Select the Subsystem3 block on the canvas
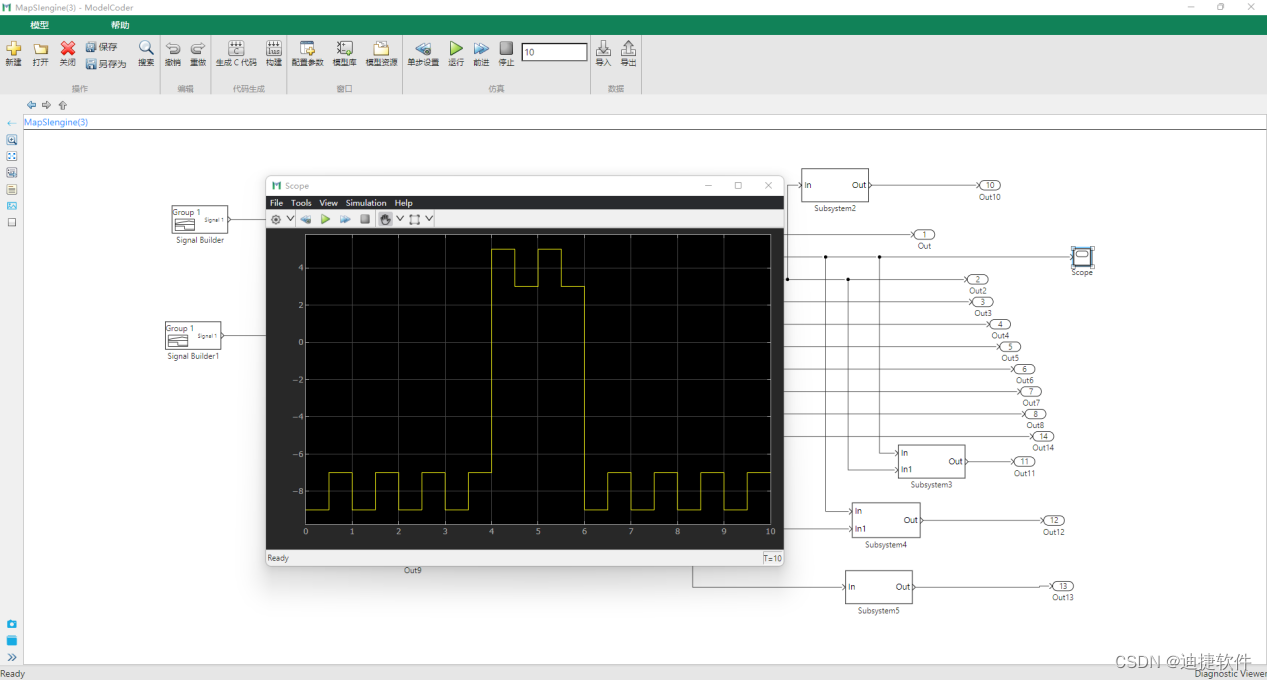The height and width of the screenshot is (680, 1267). pos(931,461)
